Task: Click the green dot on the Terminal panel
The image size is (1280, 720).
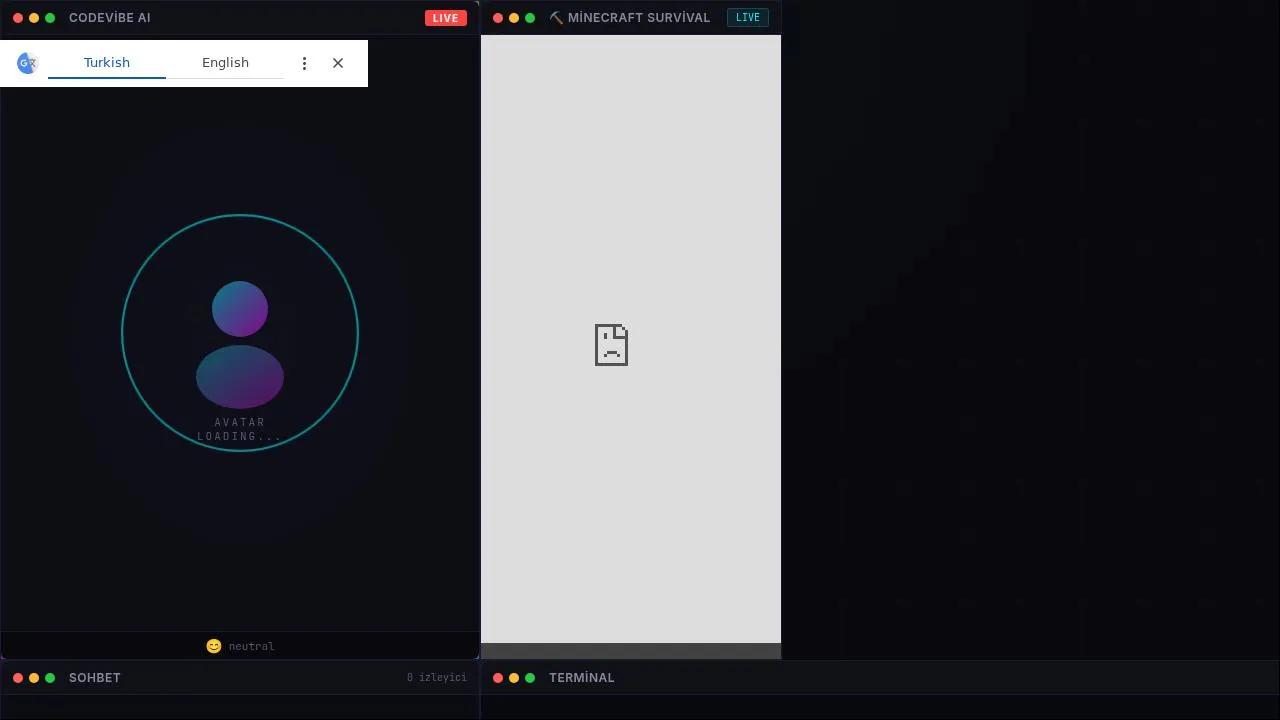Action: point(530,678)
